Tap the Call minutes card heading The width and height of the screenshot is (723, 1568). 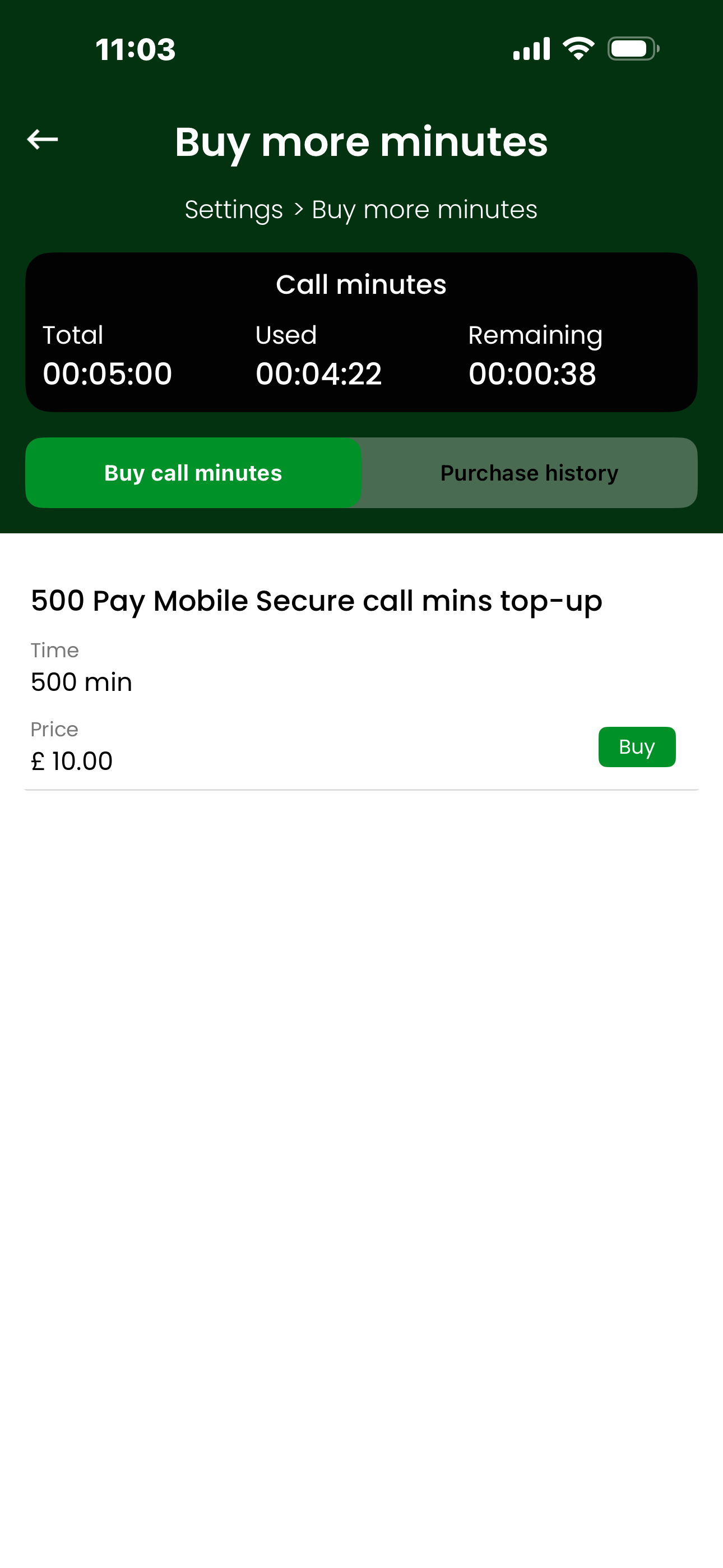click(x=361, y=284)
